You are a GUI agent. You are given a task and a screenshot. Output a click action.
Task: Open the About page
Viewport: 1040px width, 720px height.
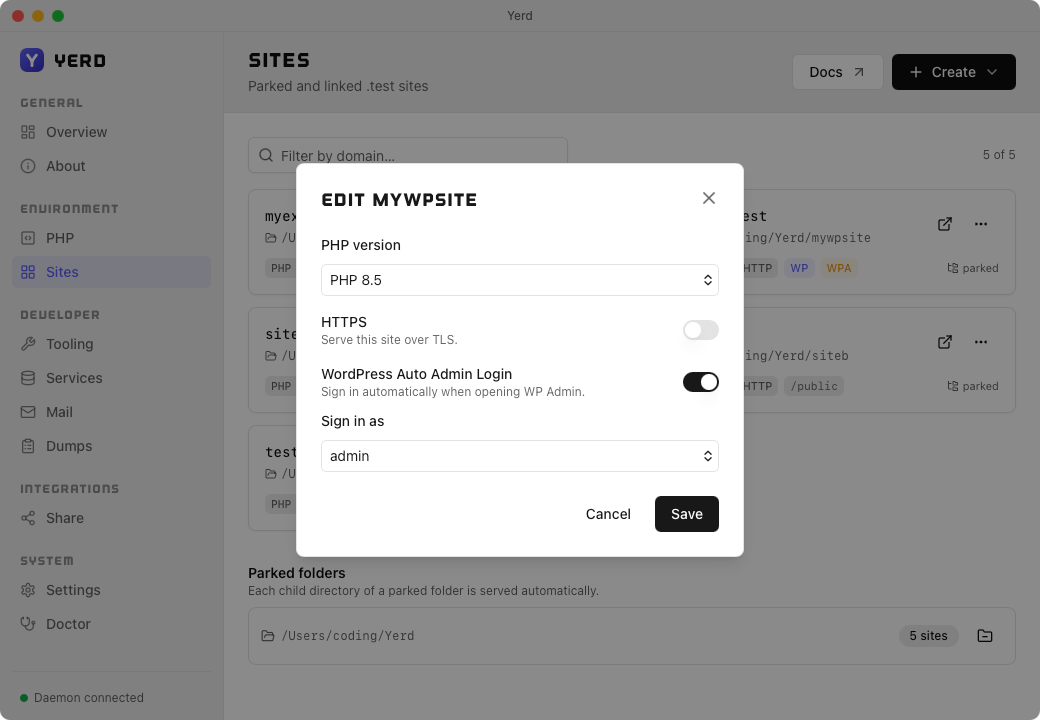pos(111,166)
